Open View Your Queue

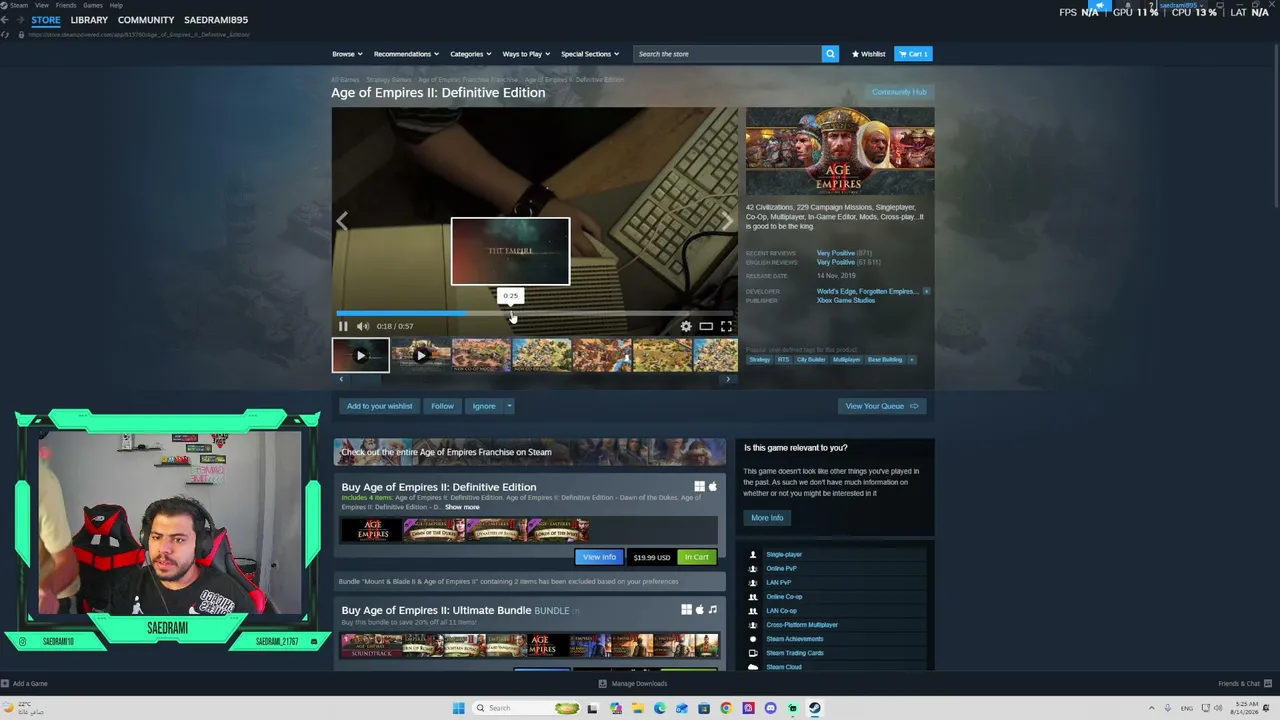[882, 406]
